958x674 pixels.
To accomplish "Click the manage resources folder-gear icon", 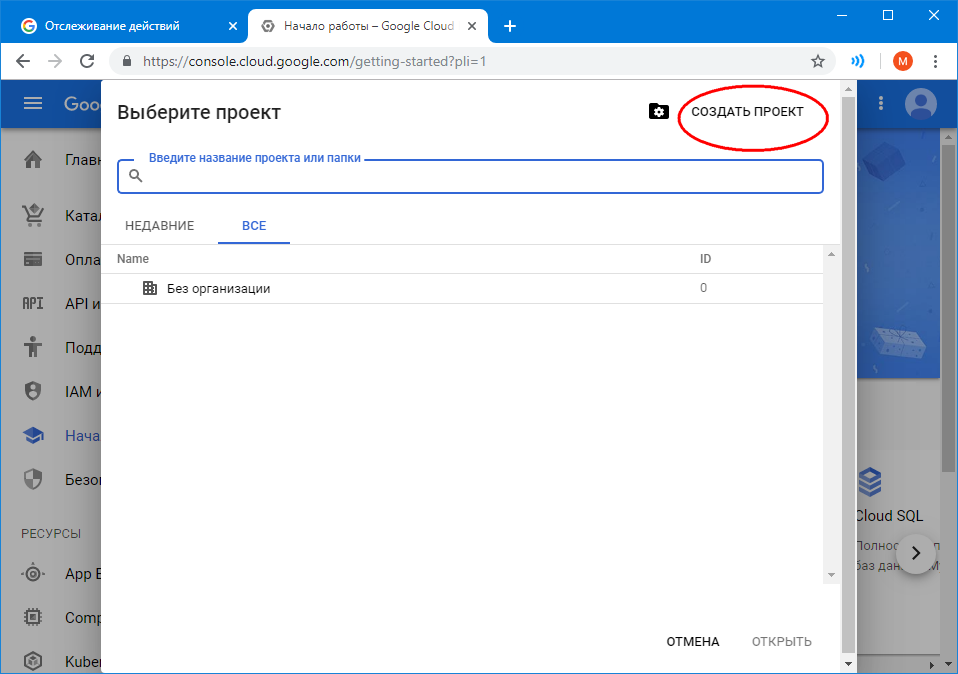I will coord(658,112).
